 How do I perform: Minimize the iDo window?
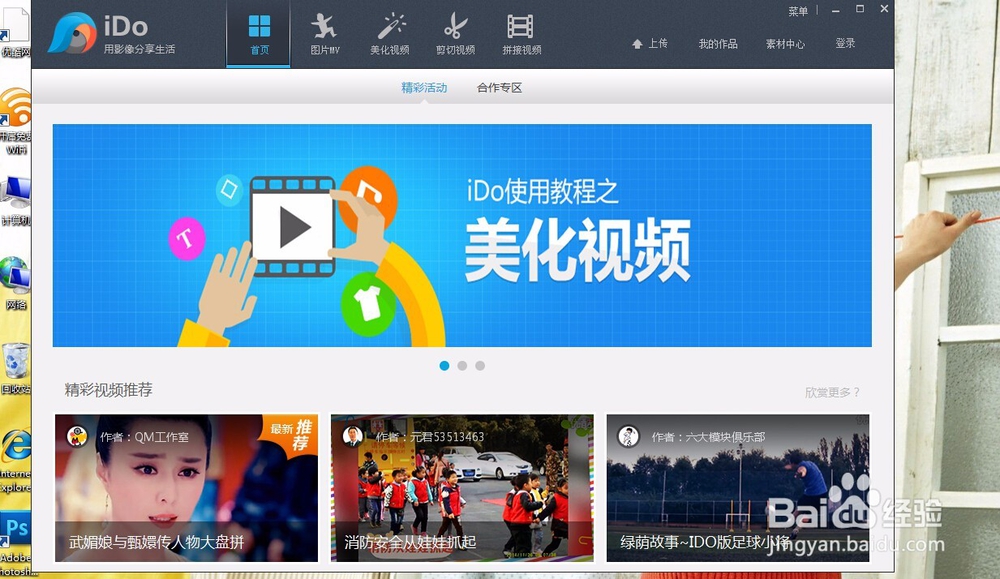(835, 10)
